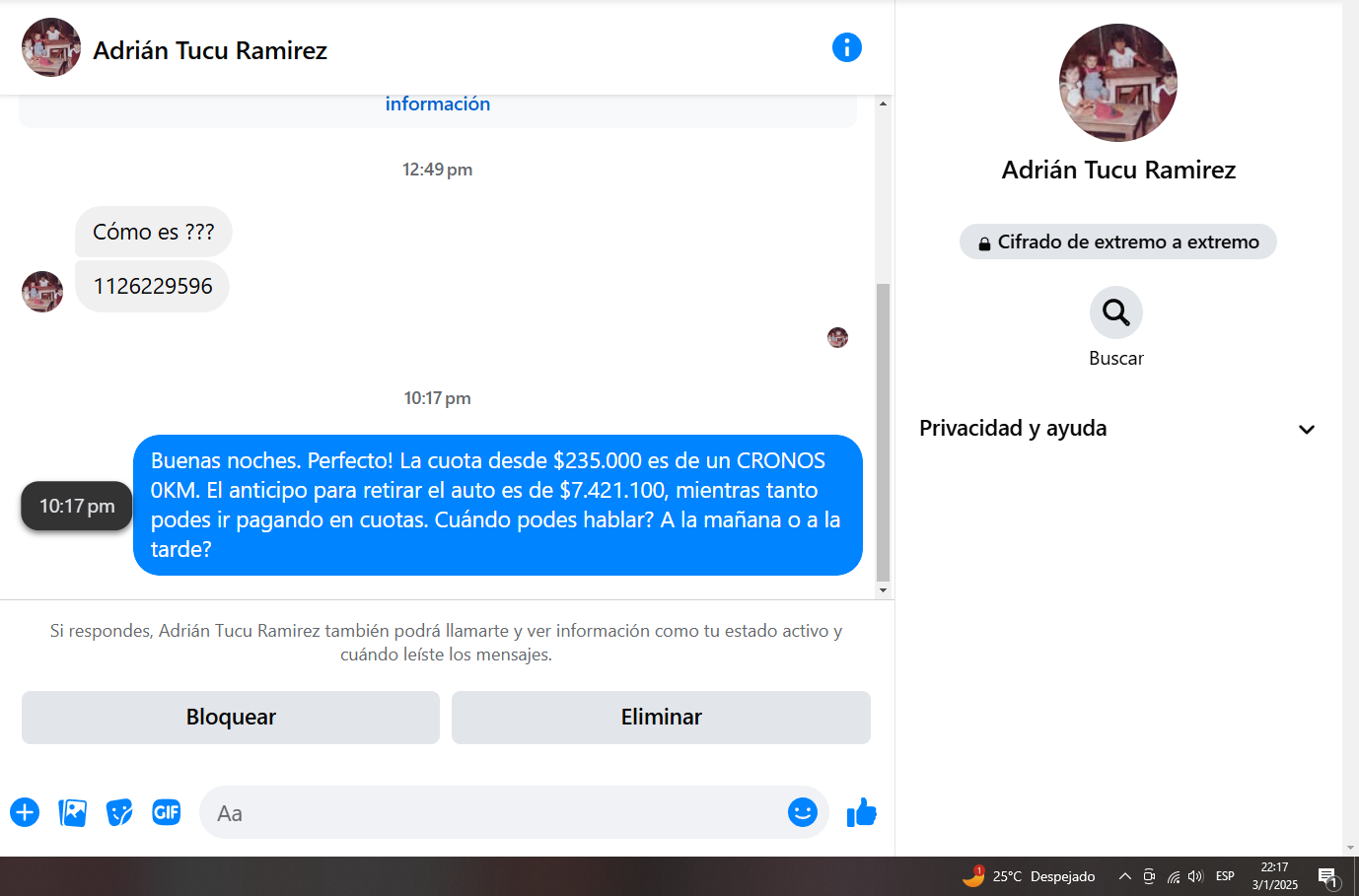
Task: Attach a photo using the image icon
Action: [72, 812]
